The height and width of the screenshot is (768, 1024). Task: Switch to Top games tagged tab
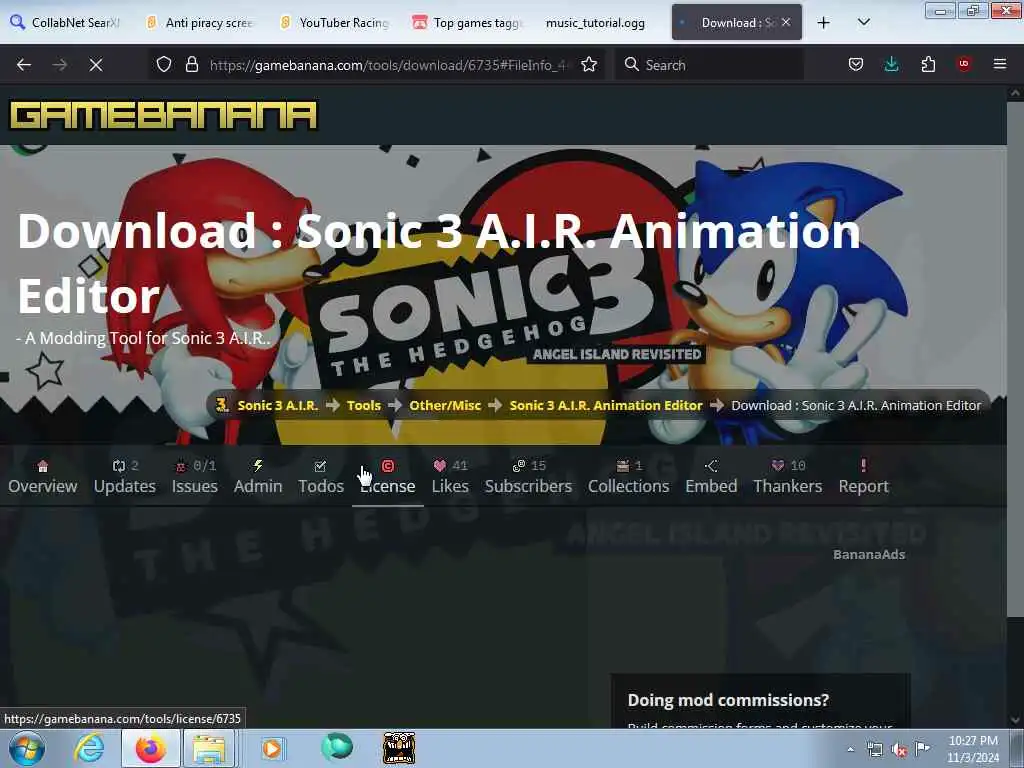pos(469,23)
